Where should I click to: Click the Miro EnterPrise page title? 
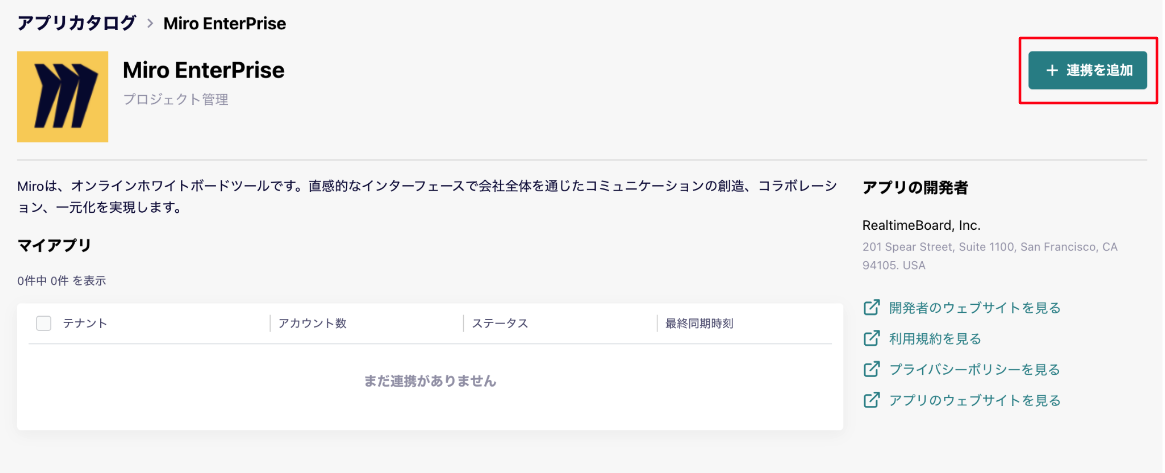point(204,71)
